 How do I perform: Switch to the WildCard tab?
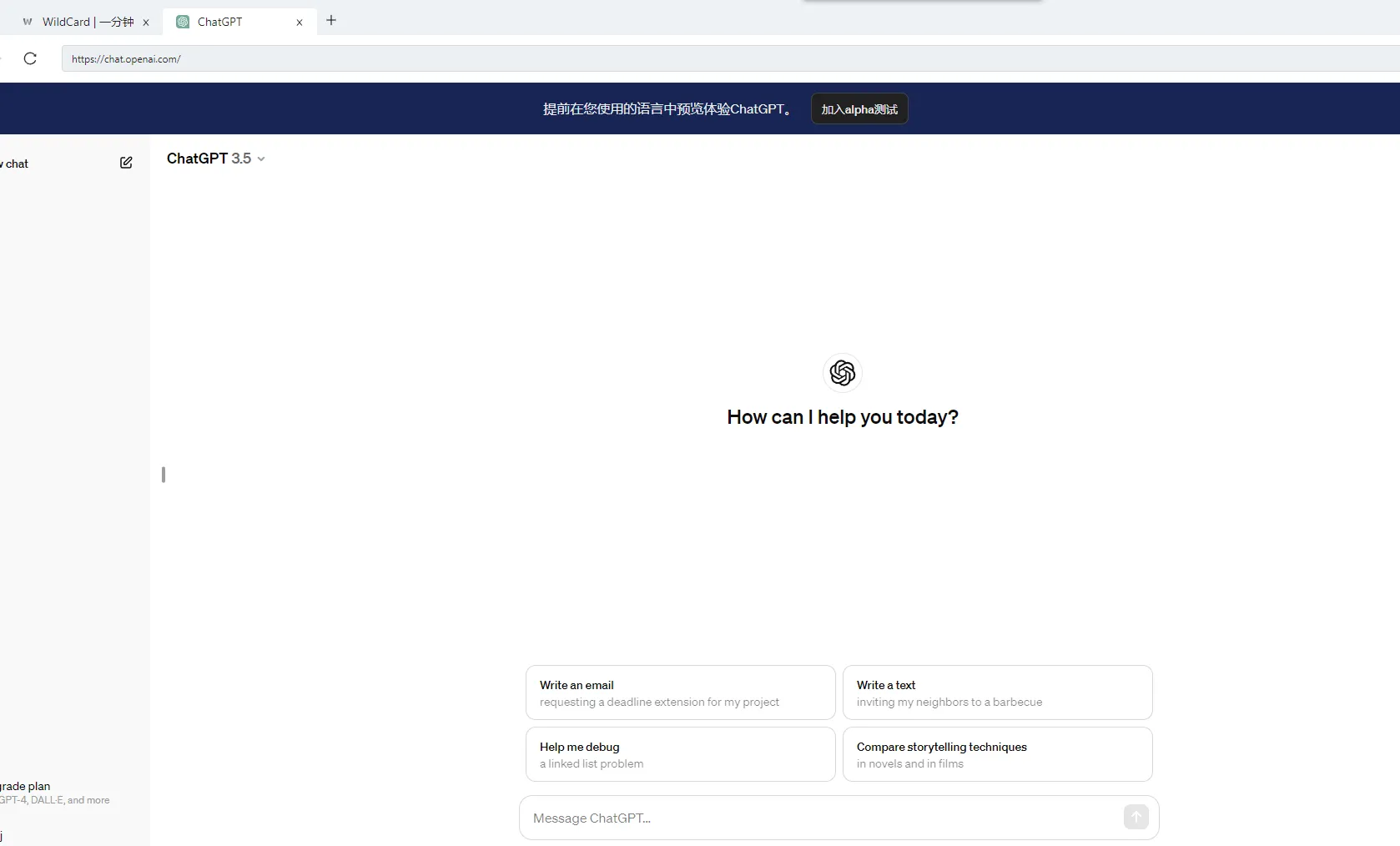83,23
